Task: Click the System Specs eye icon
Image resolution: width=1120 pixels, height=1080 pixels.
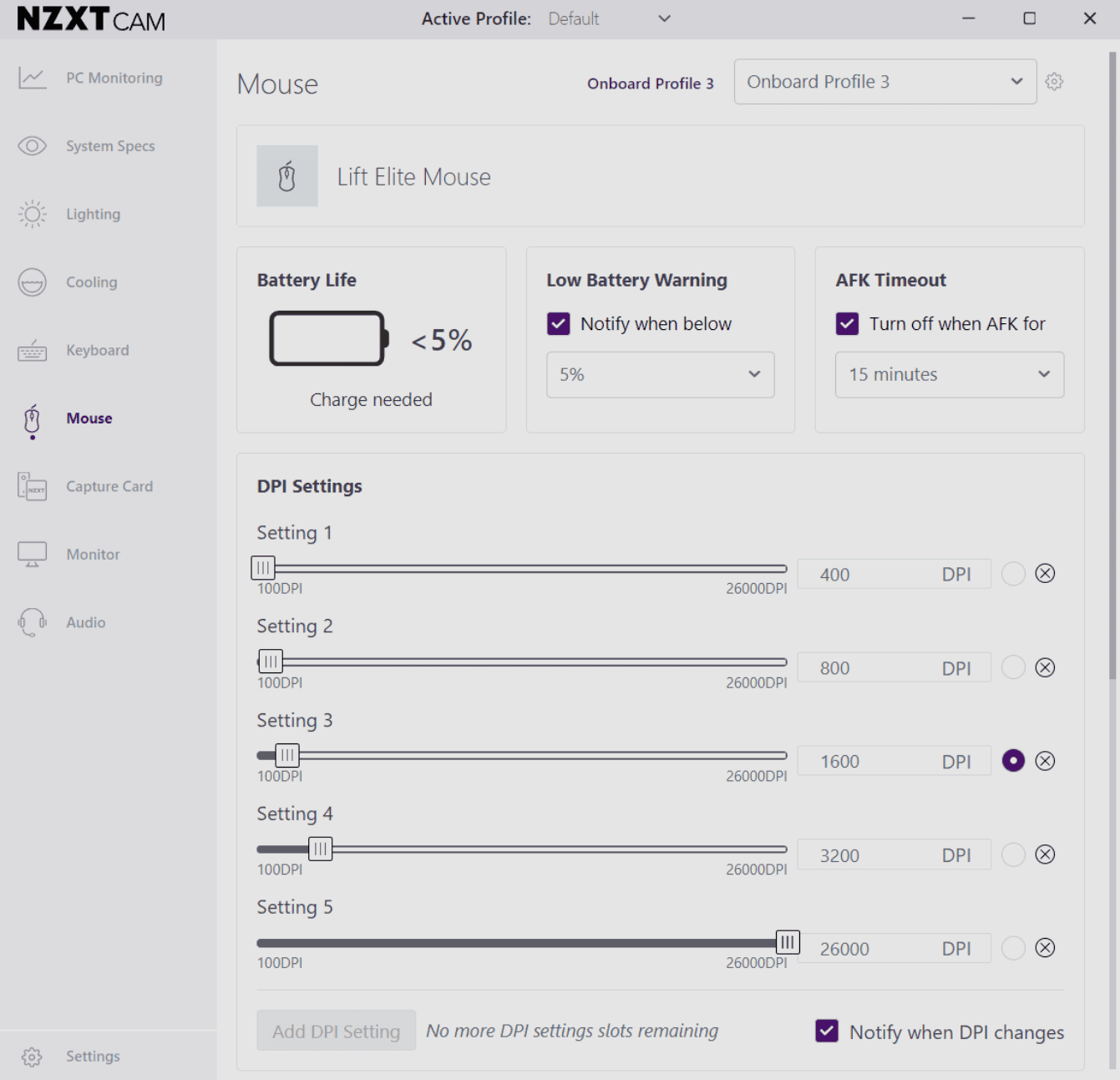Action: coord(33,146)
